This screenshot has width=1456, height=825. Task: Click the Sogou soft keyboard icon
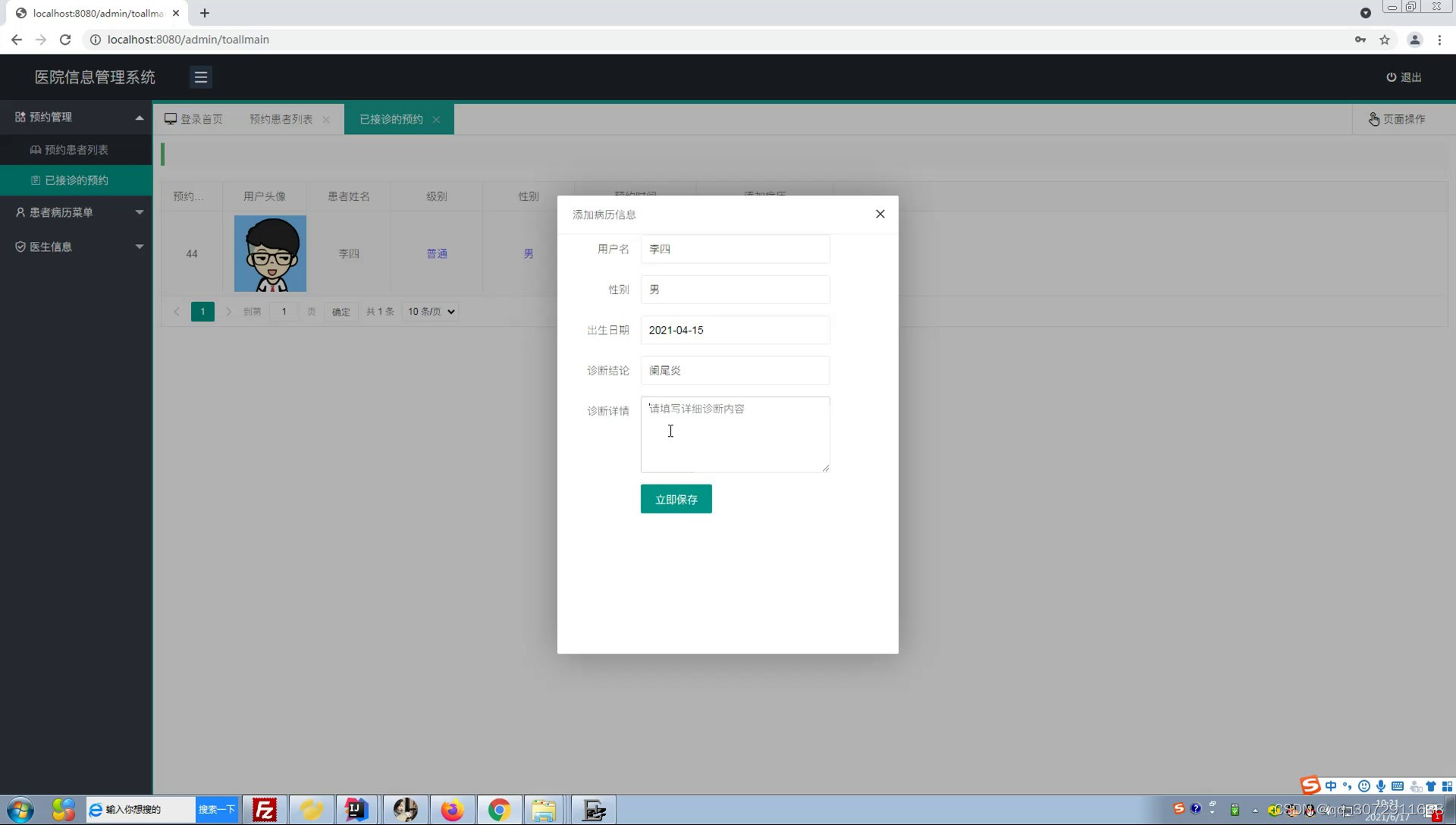click(x=1398, y=786)
